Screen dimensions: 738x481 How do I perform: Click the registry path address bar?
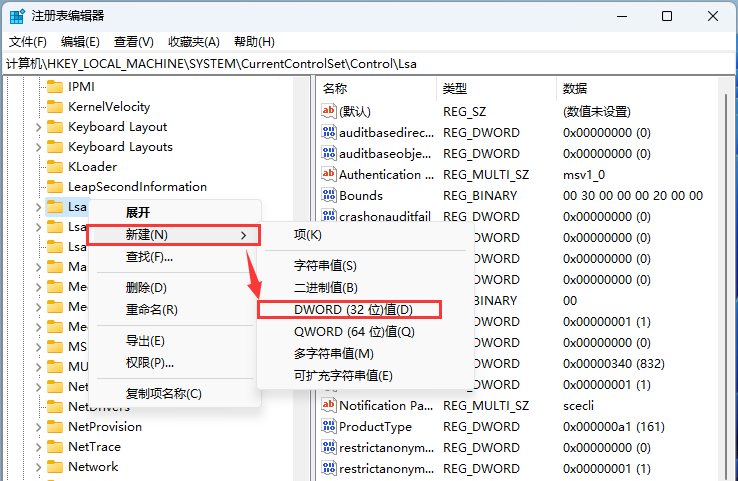coord(369,64)
